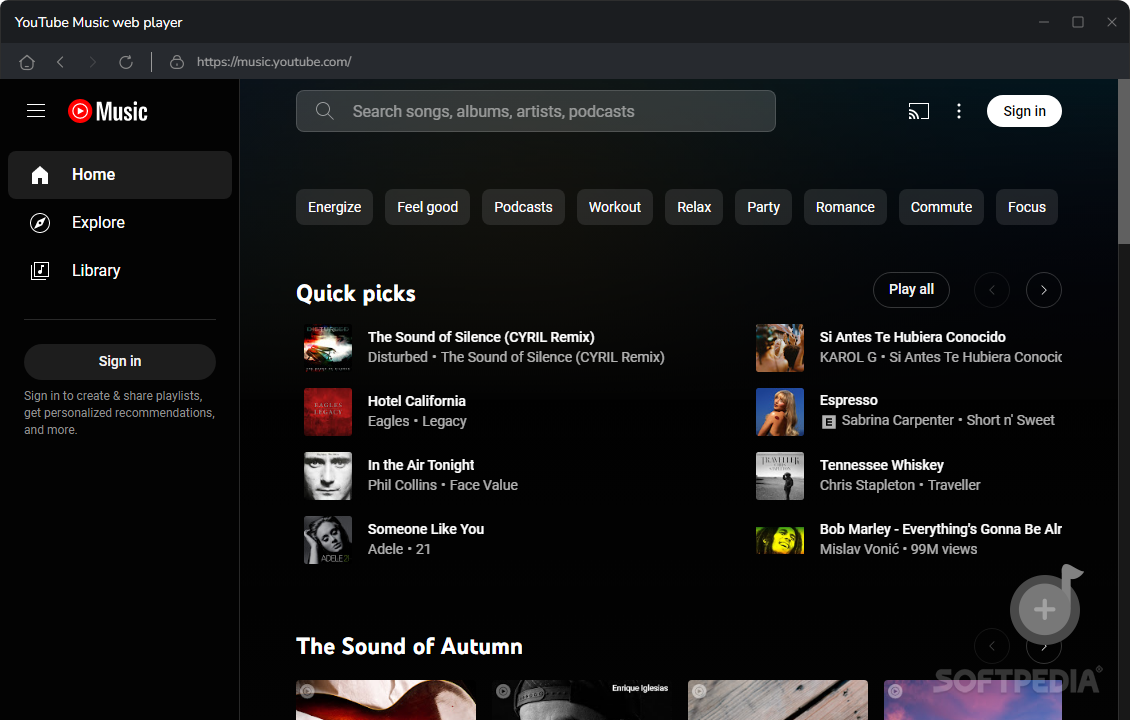Select the Feel good chip
1130x720 pixels.
coord(427,207)
